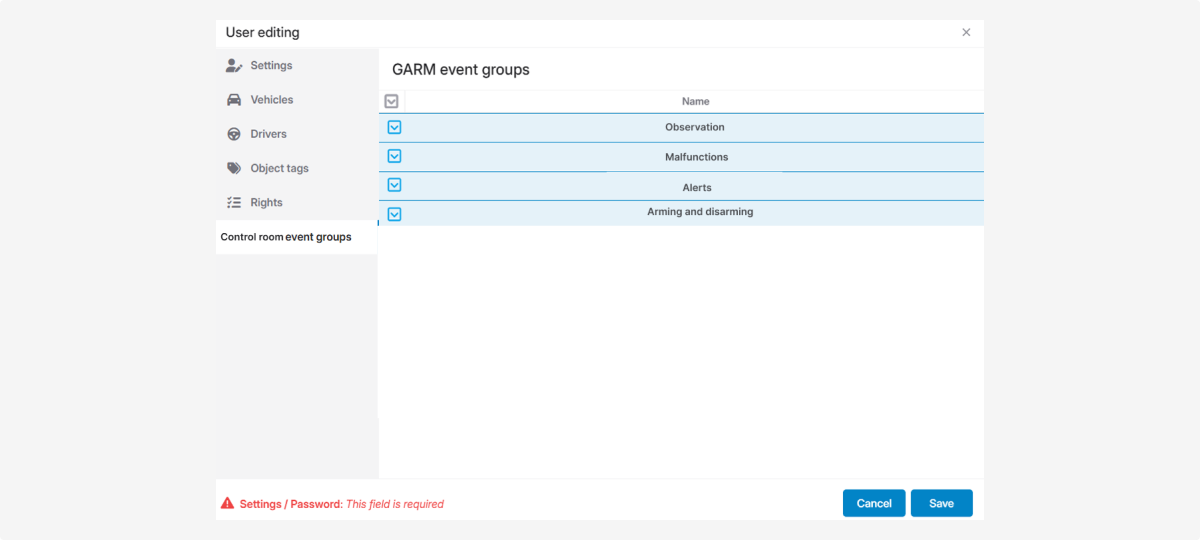Switch to the Vehicles tab

click(x=272, y=100)
